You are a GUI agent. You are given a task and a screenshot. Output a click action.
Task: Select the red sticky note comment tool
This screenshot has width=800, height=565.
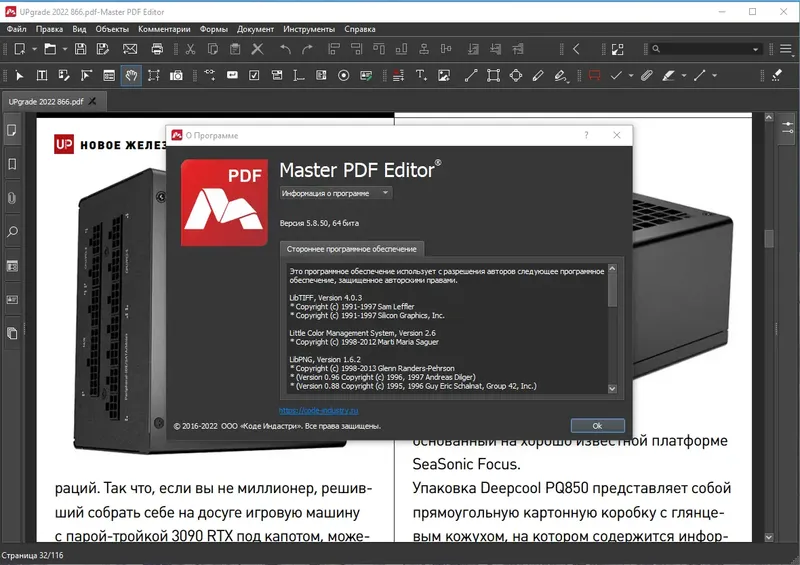tap(594, 76)
